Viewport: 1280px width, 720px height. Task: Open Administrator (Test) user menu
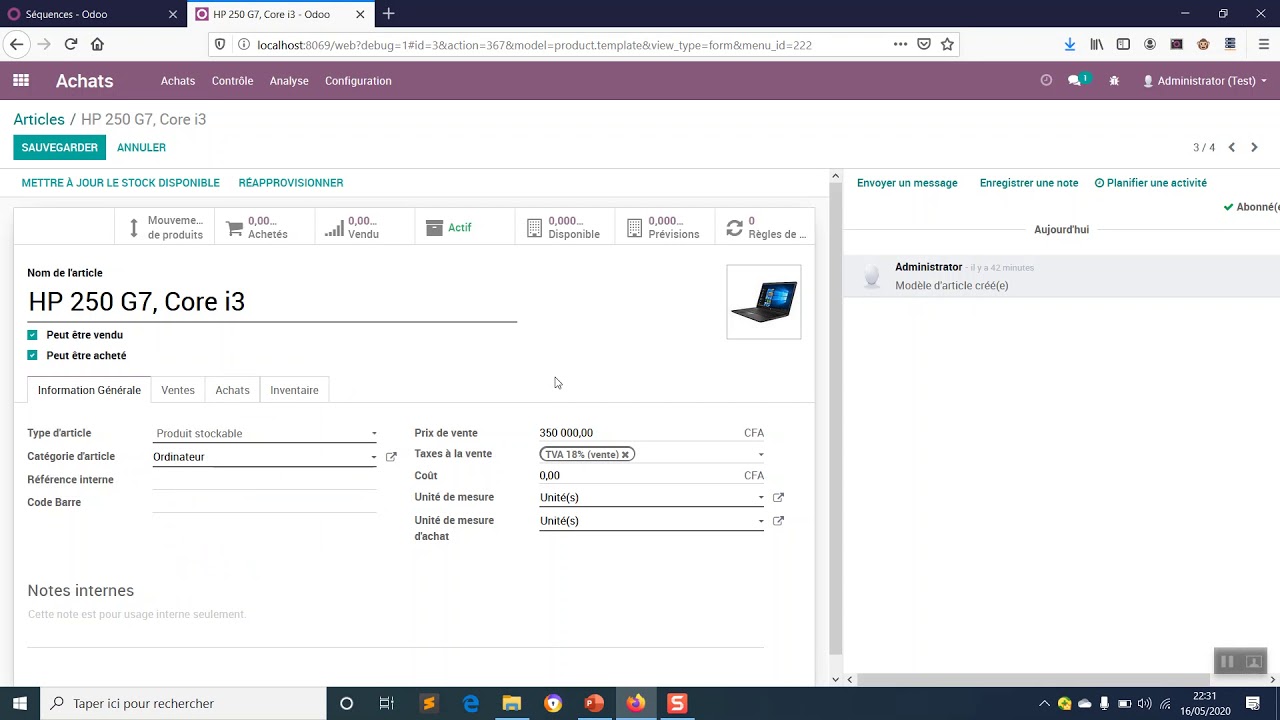pyautogui.click(x=1205, y=81)
